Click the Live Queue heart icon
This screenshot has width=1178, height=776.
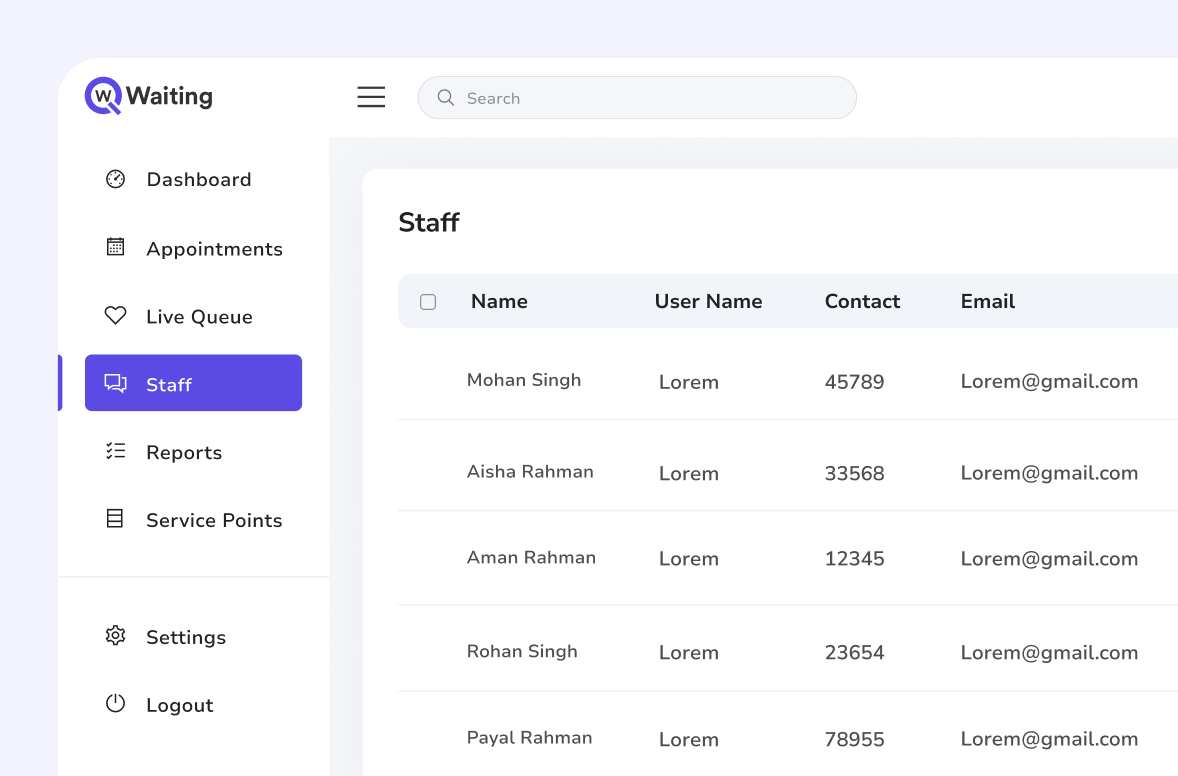click(115, 315)
